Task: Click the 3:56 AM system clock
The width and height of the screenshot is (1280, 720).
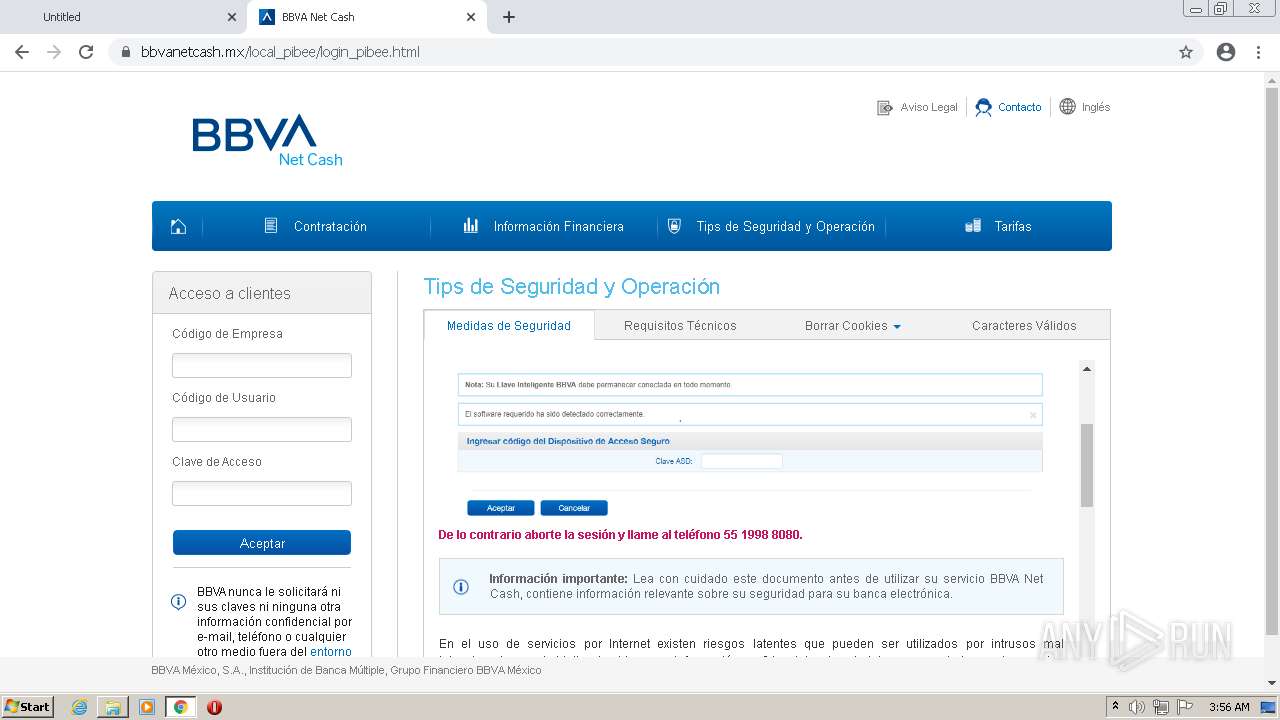Action: (1229, 707)
